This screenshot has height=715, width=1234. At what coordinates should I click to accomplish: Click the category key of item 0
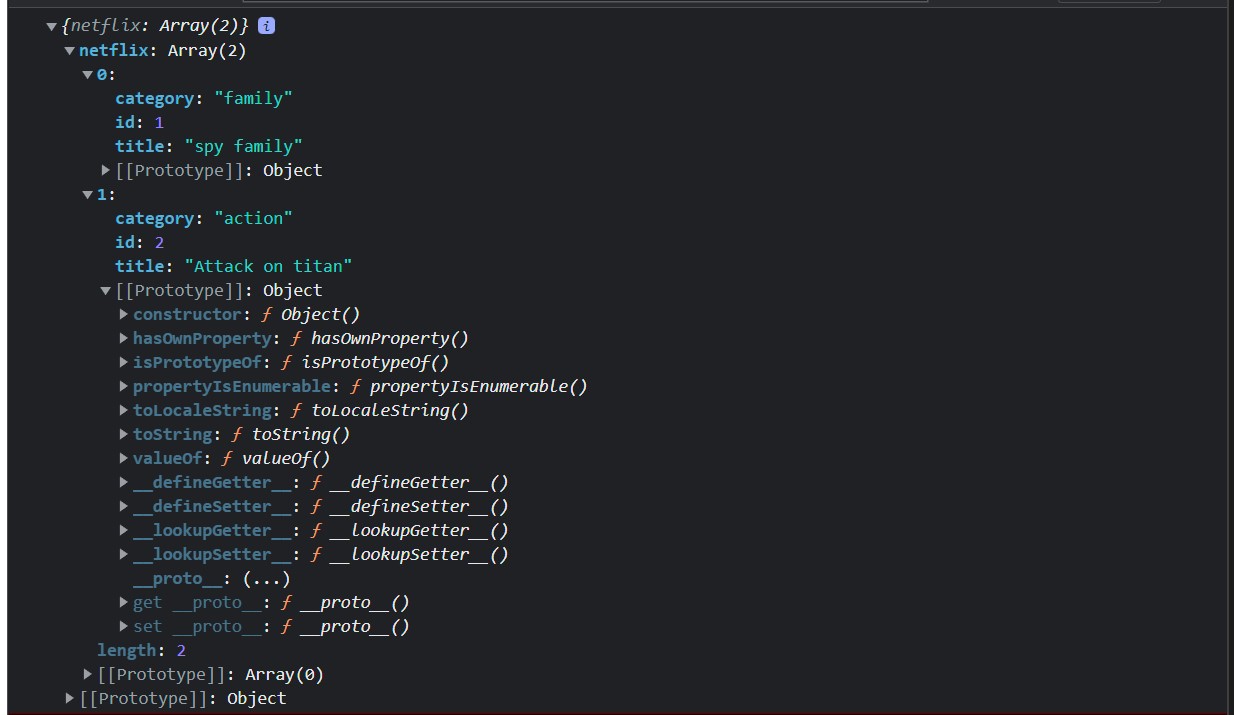(154, 98)
